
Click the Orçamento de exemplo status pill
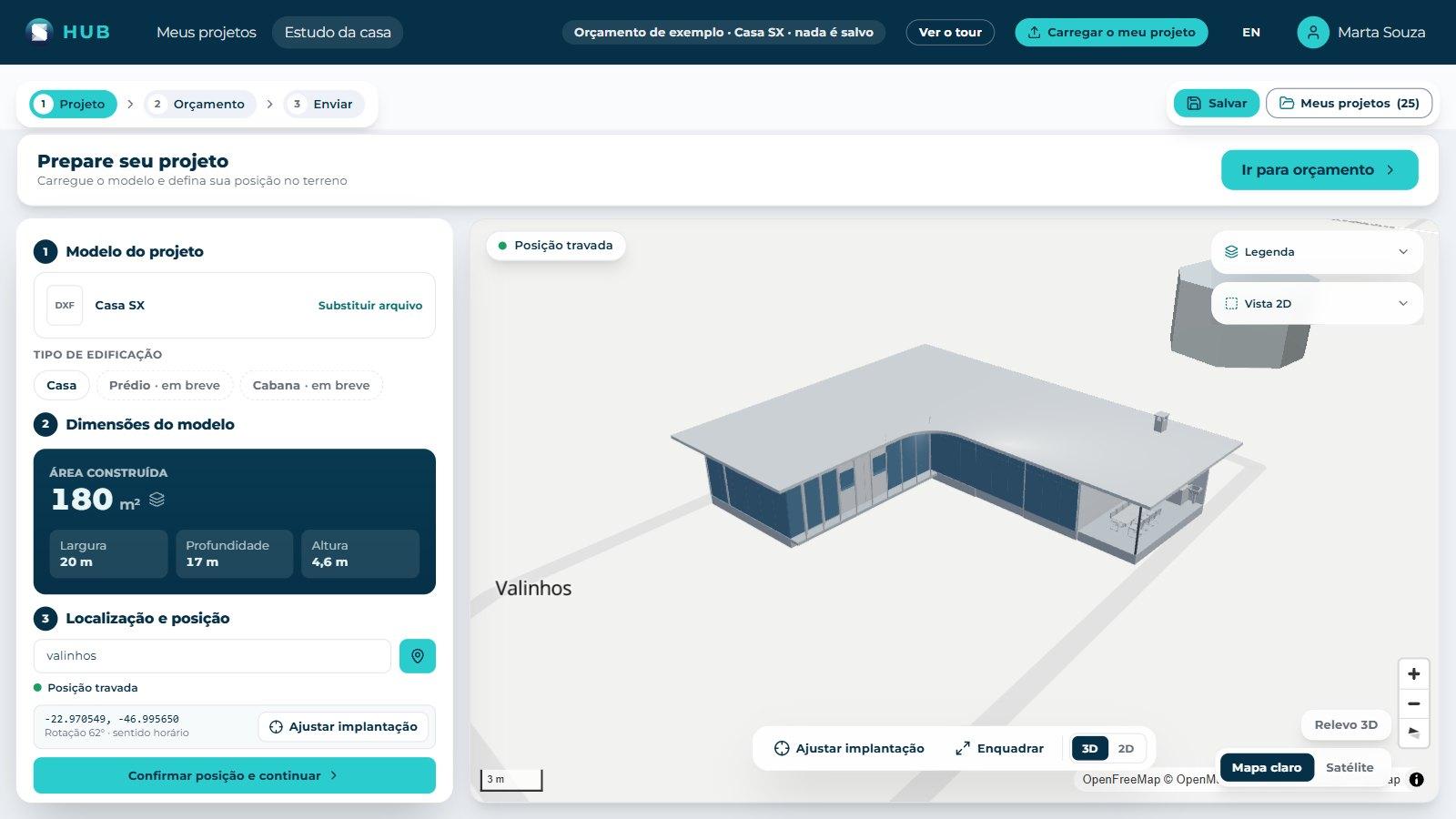click(x=723, y=32)
